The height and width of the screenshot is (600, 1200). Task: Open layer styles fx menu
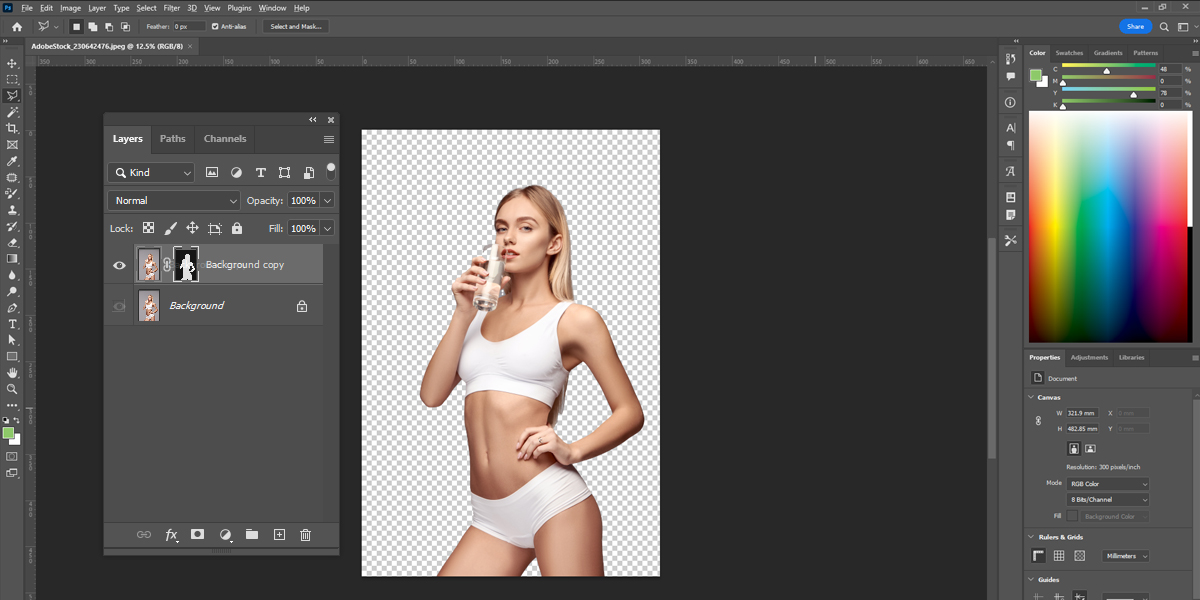(171, 535)
